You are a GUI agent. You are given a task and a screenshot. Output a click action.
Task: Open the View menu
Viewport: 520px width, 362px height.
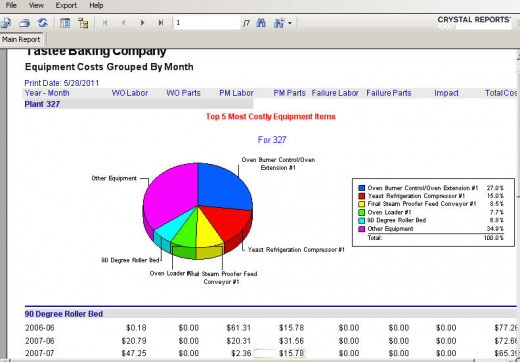[x=36, y=5]
